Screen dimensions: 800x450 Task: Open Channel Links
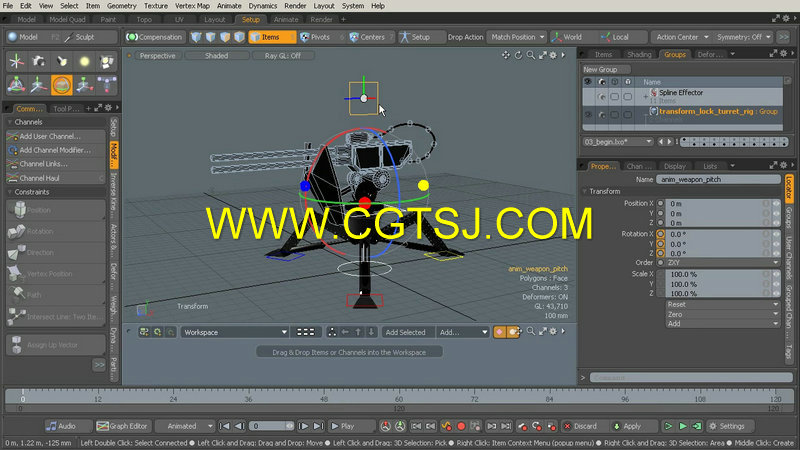tap(55, 164)
